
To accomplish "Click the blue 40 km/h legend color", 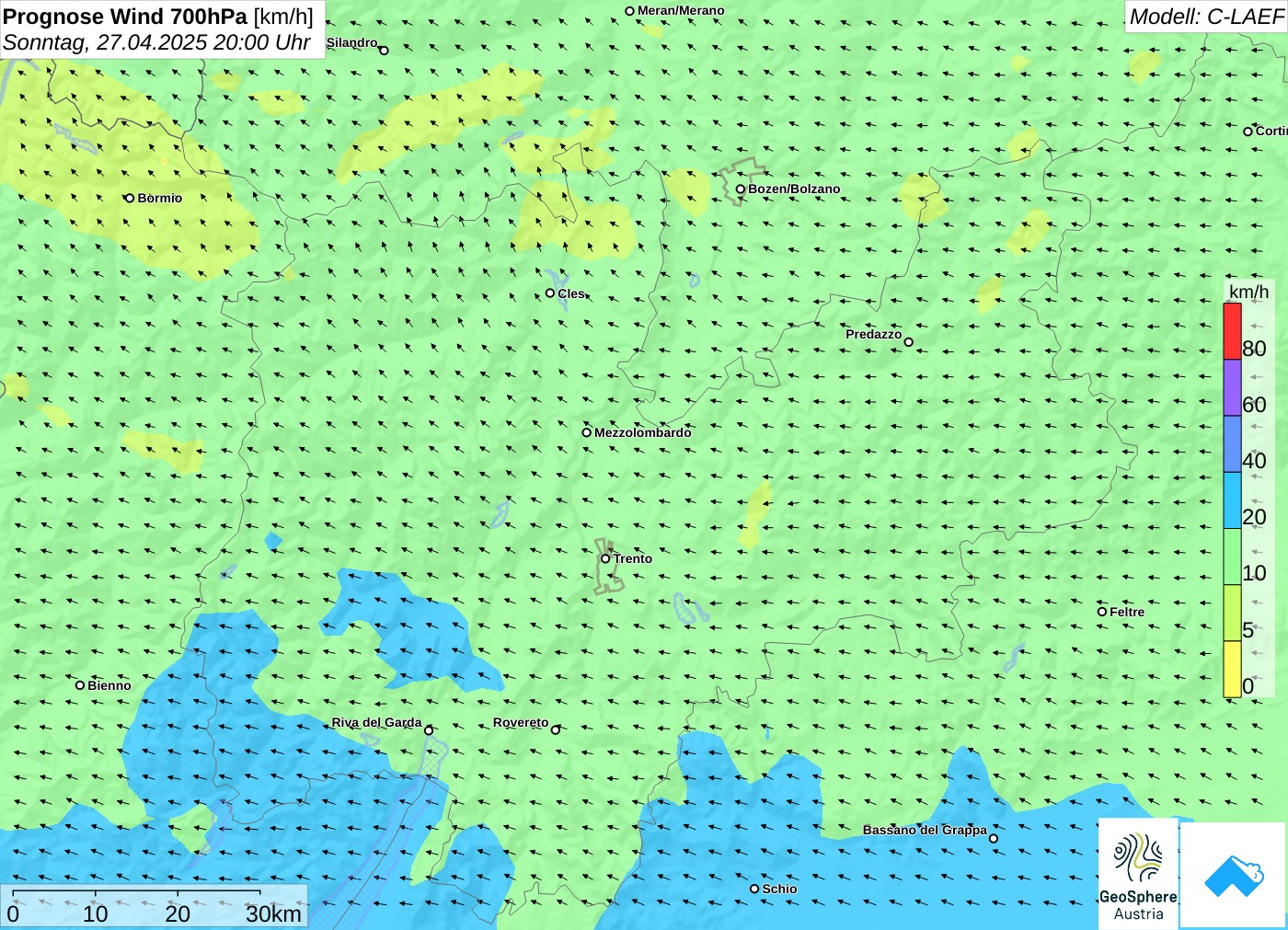I will tap(1232, 444).
